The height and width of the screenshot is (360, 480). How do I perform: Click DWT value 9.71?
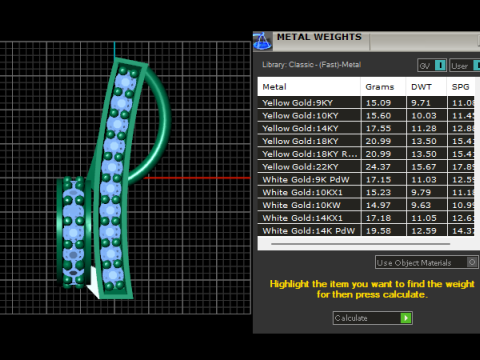click(421, 103)
